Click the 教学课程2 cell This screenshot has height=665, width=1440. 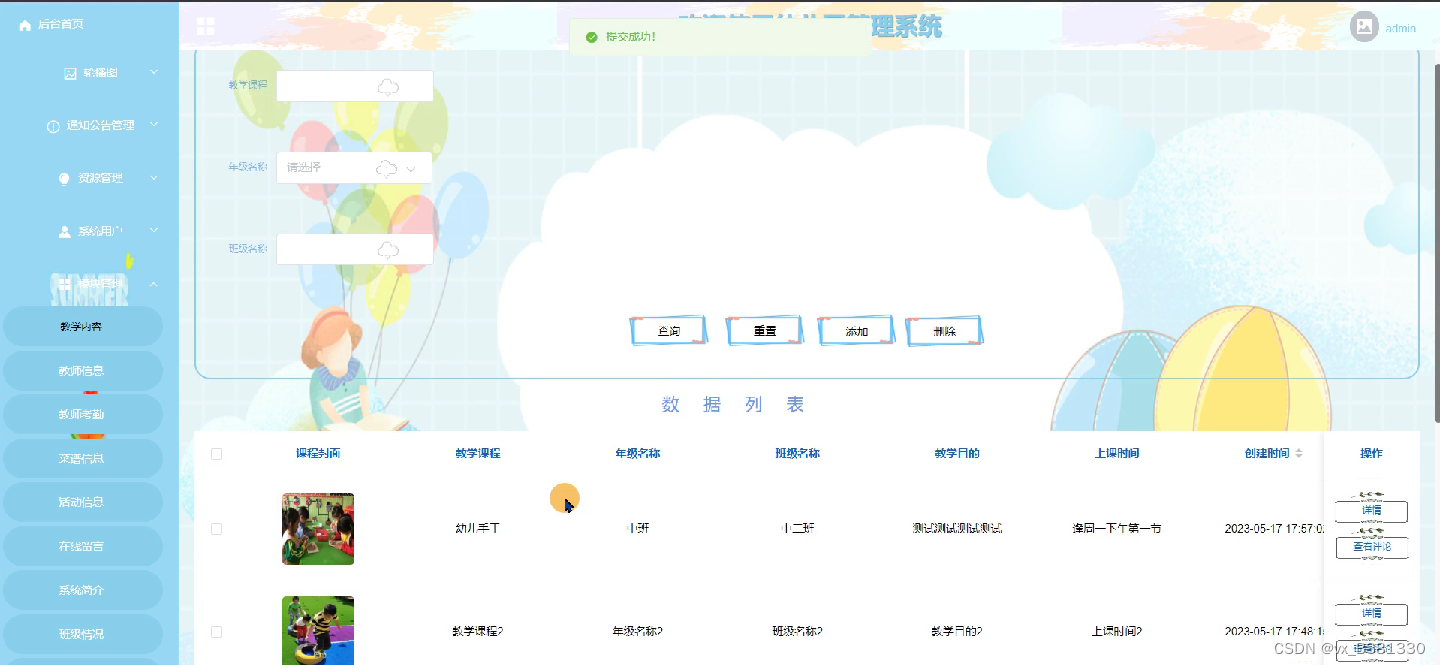(478, 631)
